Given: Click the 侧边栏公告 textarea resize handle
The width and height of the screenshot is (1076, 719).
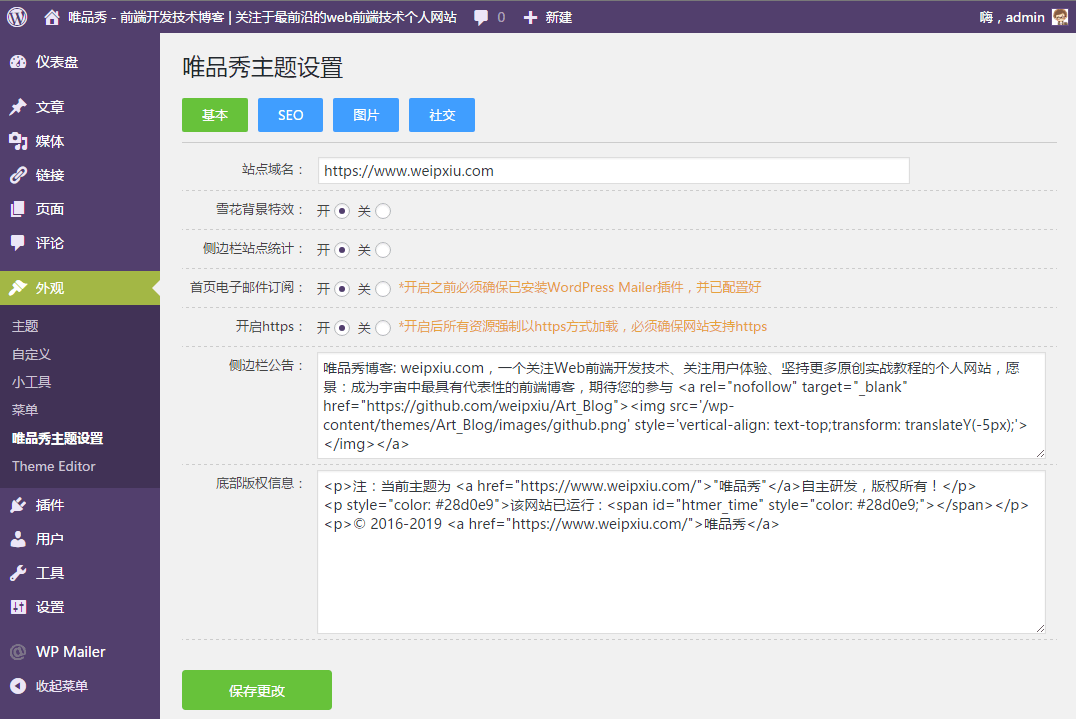Looking at the screenshot, I should [x=1040, y=453].
